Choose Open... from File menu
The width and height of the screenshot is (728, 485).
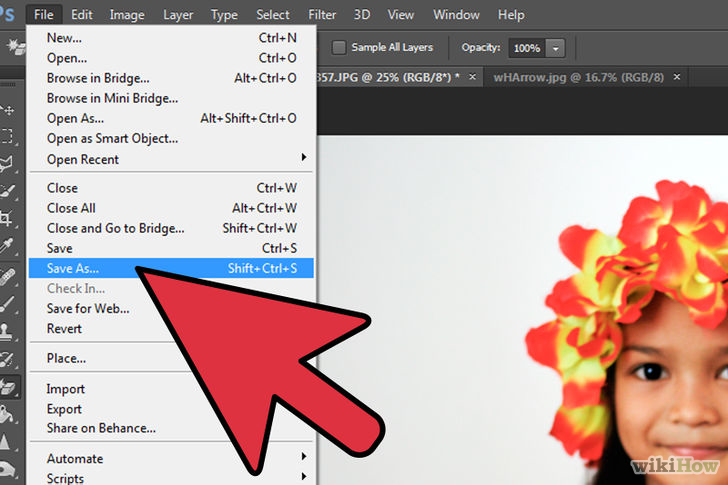[171, 58]
